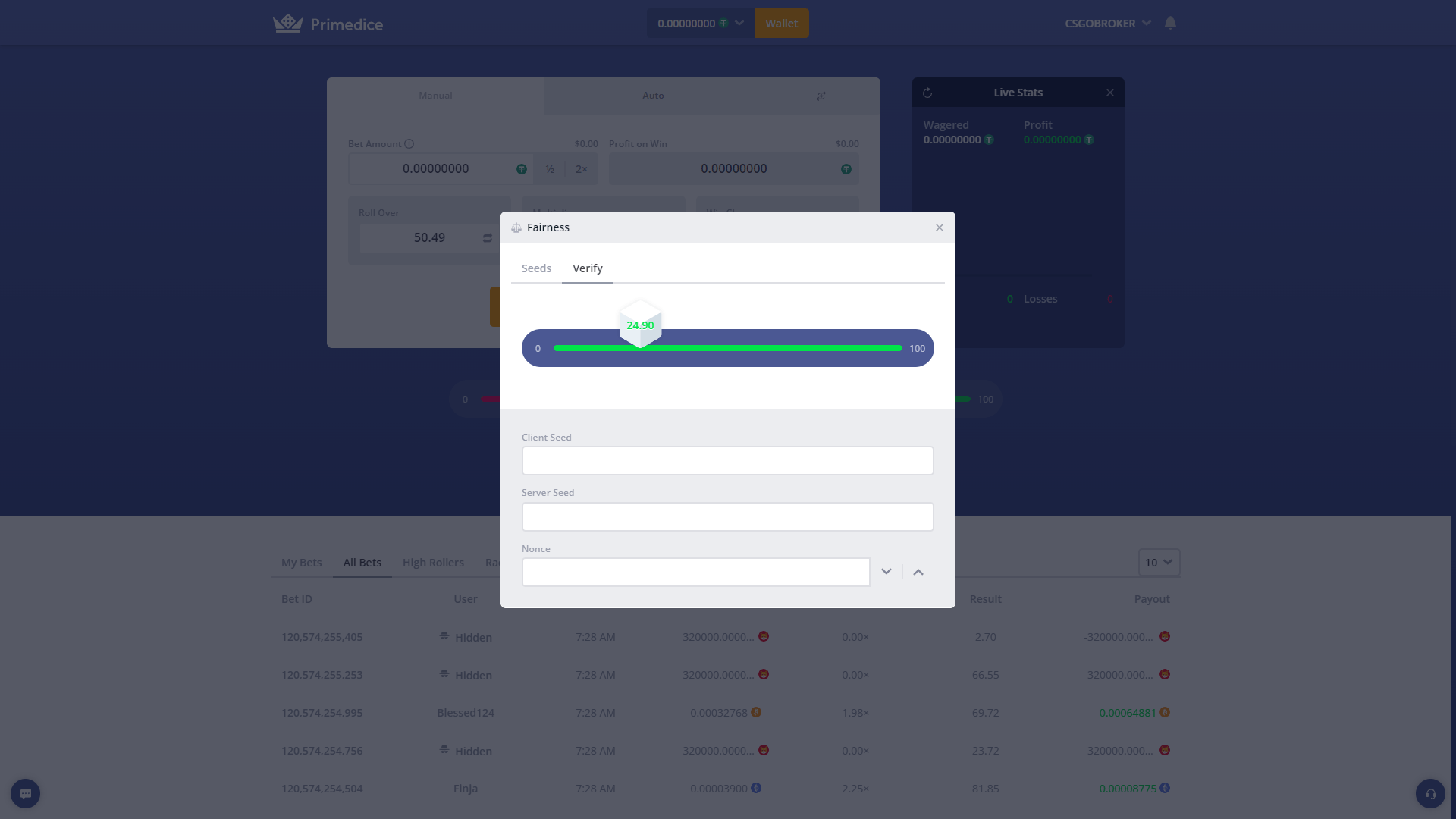Viewport: 1456px width, 819px height.
Task: Open user Finja profile
Action: (466, 789)
